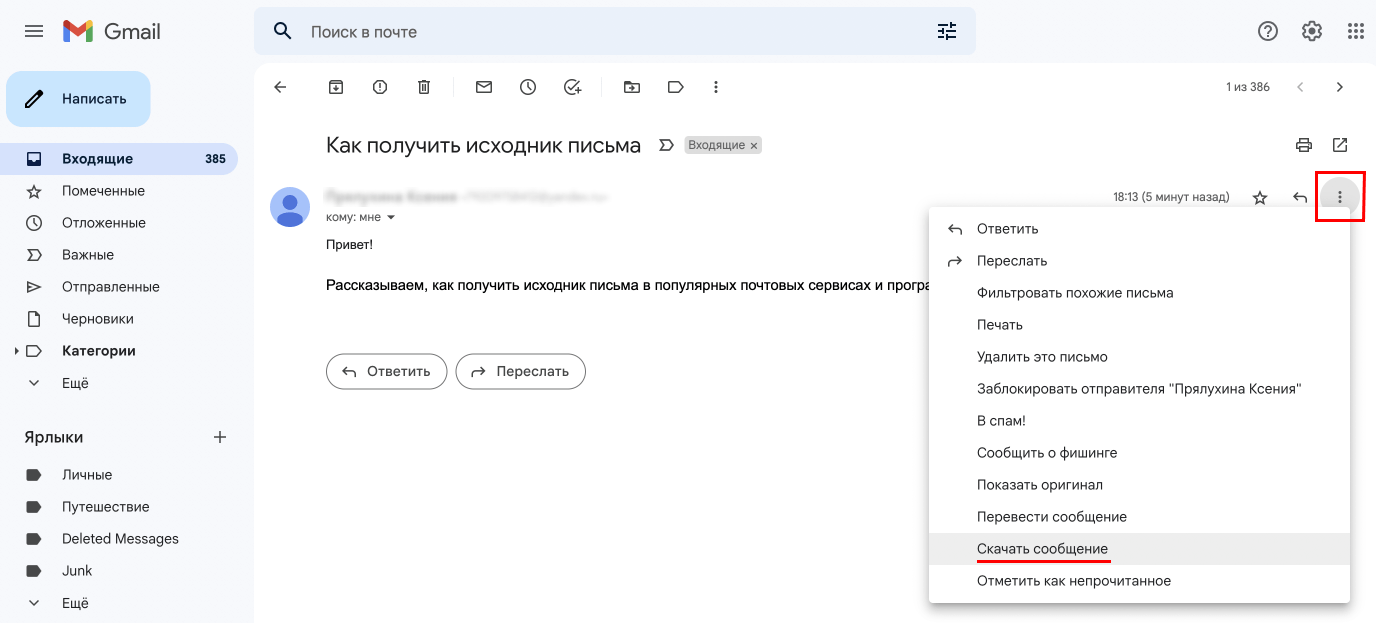Open the email in a new window
The width and height of the screenshot is (1376, 623).
pyautogui.click(x=1340, y=145)
